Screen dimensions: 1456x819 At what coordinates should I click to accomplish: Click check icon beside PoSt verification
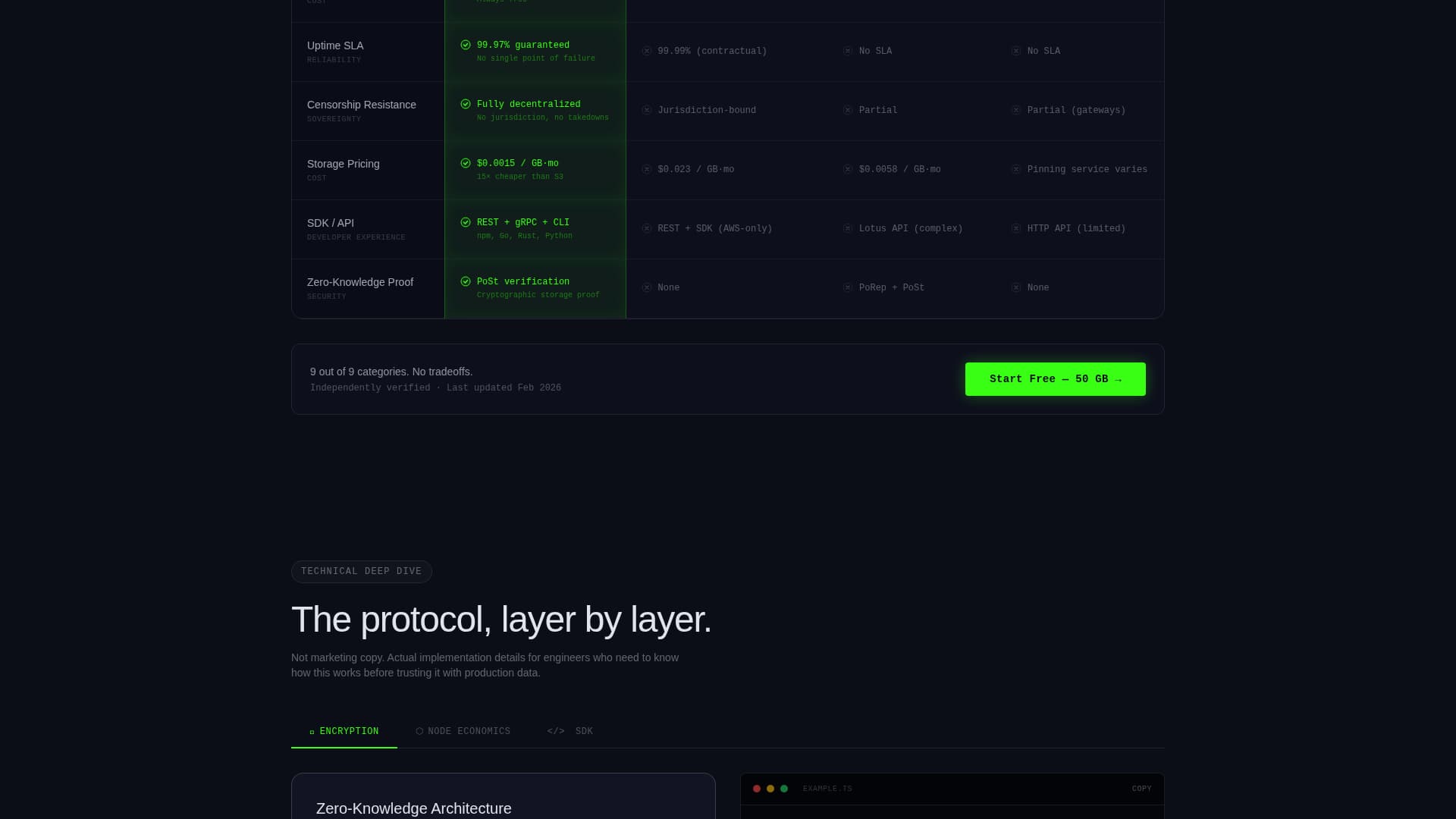(466, 281)
